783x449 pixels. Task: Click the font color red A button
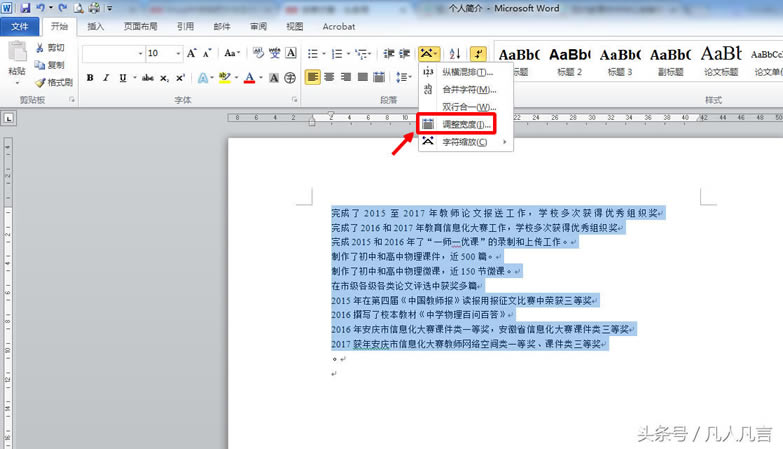(x=249, y=78)
